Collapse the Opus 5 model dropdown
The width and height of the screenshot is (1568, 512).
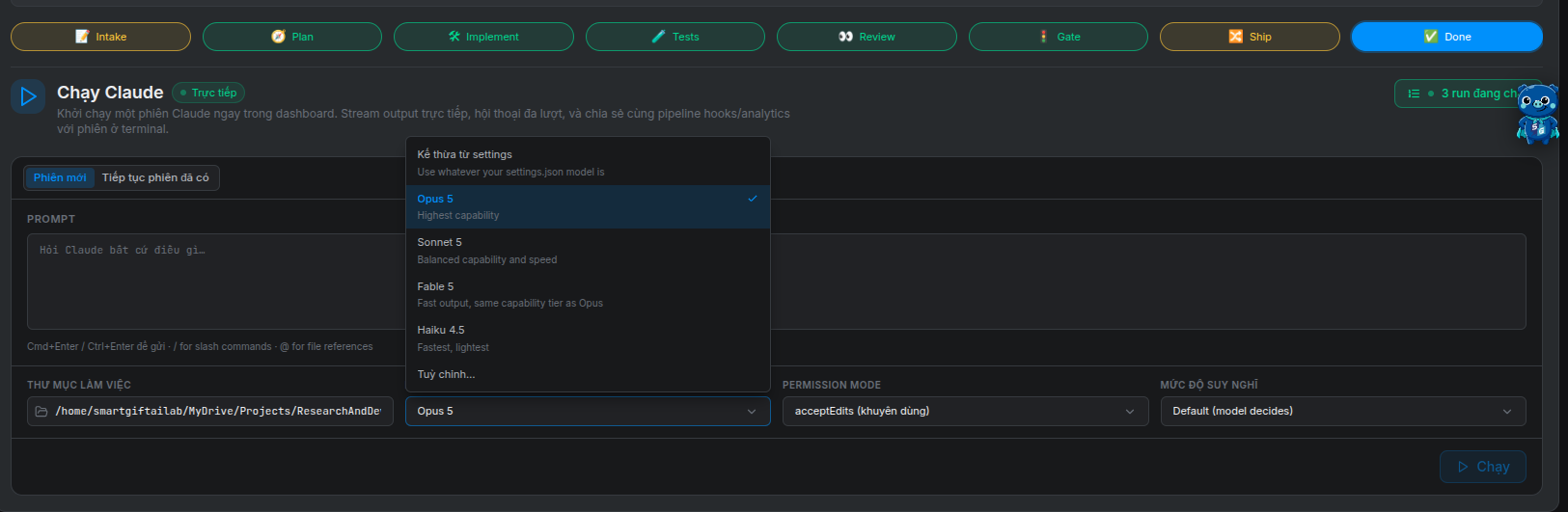(588, 411)
